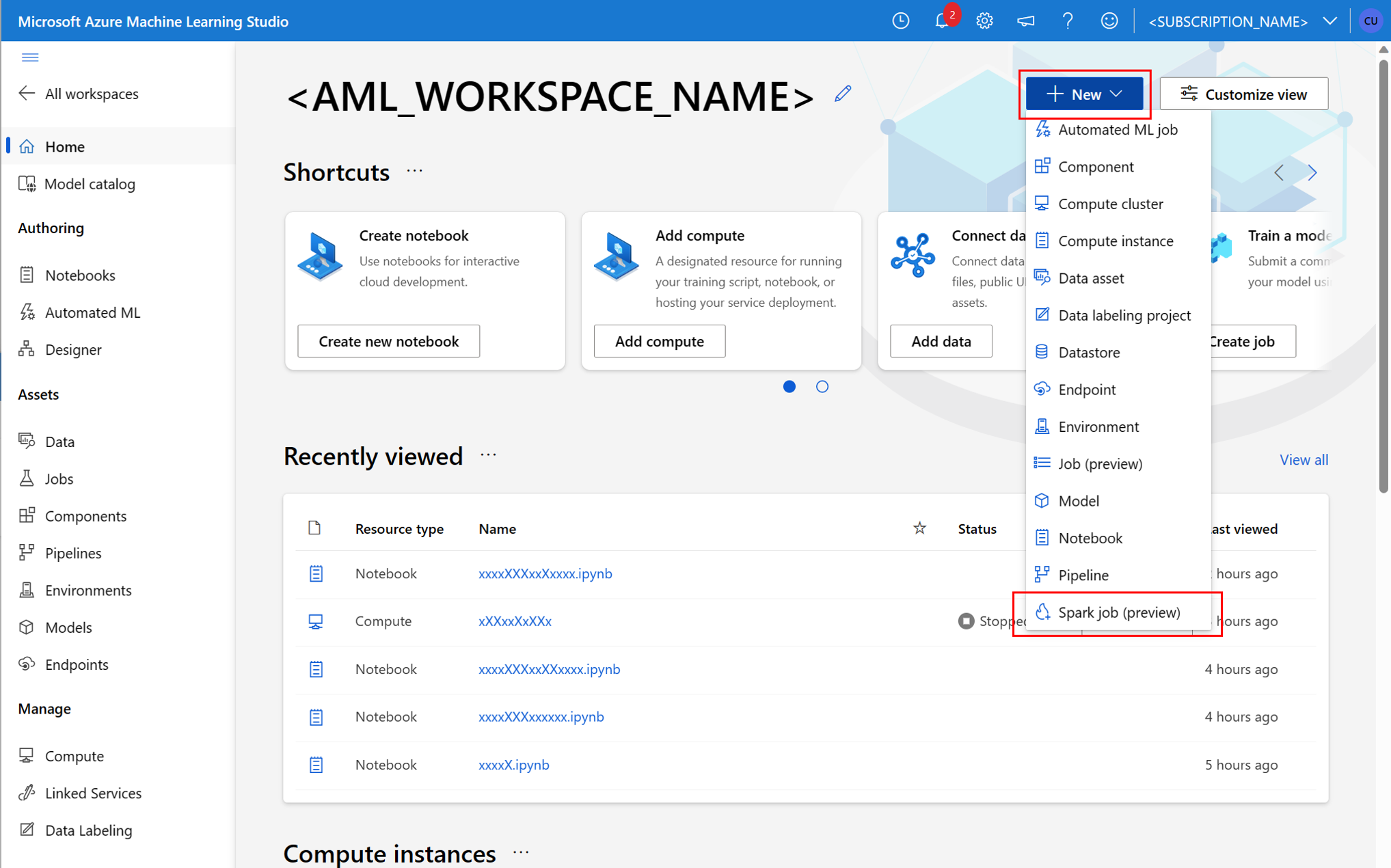
Task: Click the Datastore creation option
Action: point(1089,351)
